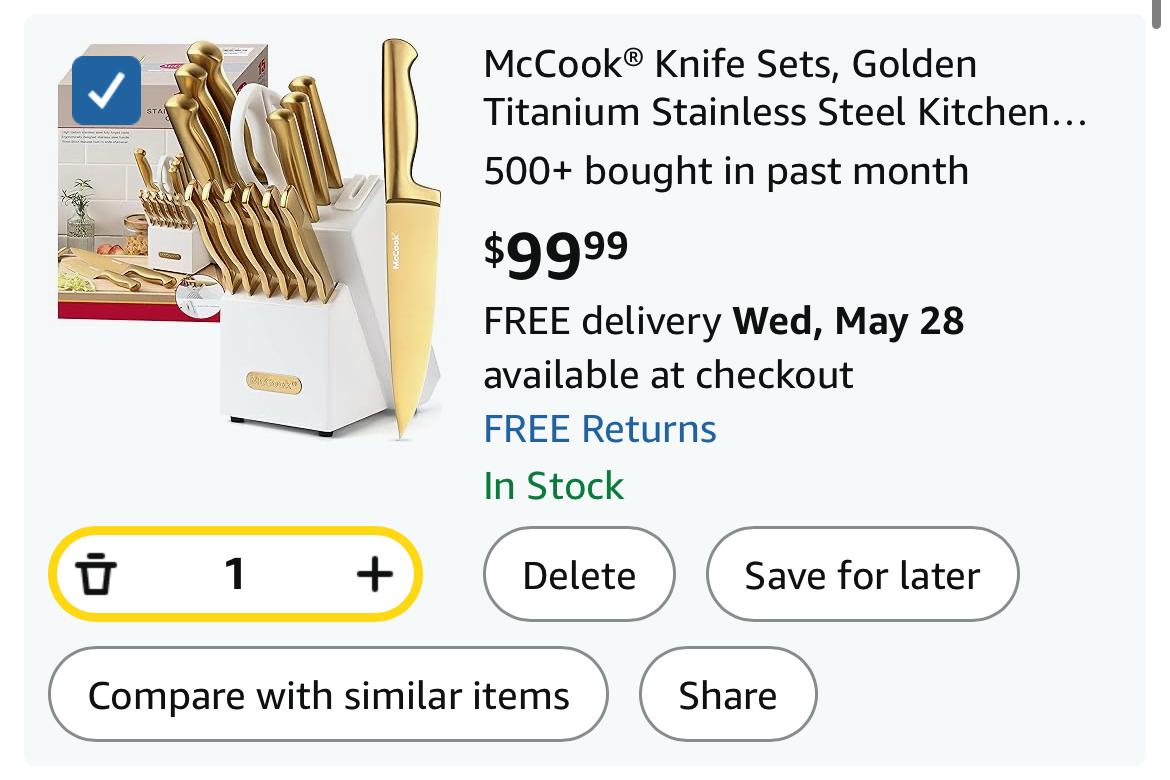Click the trash icon in quantity stepper
1170x780 pixels.
97,574
